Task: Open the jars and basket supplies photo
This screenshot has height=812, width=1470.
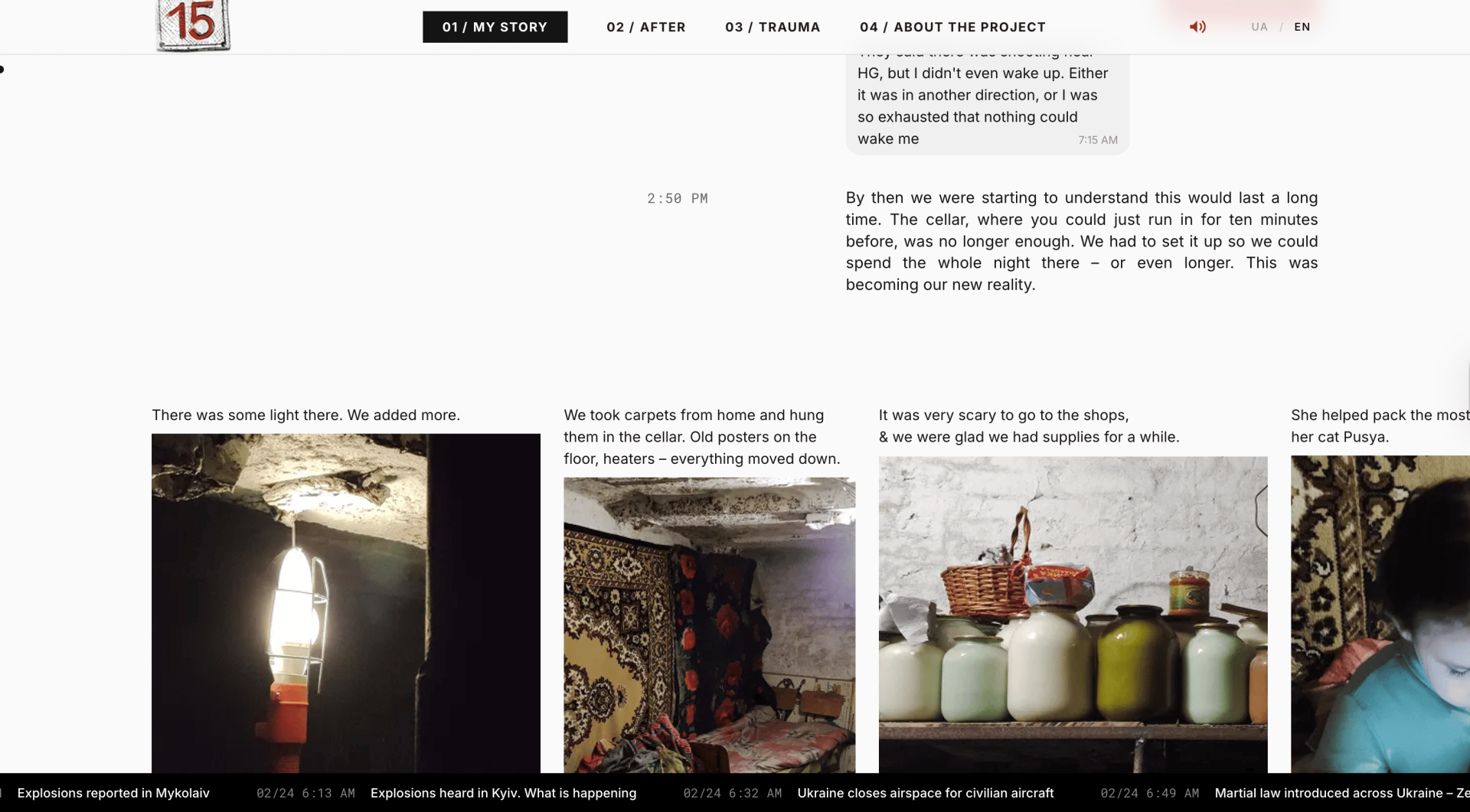Action: (1073, 615)
